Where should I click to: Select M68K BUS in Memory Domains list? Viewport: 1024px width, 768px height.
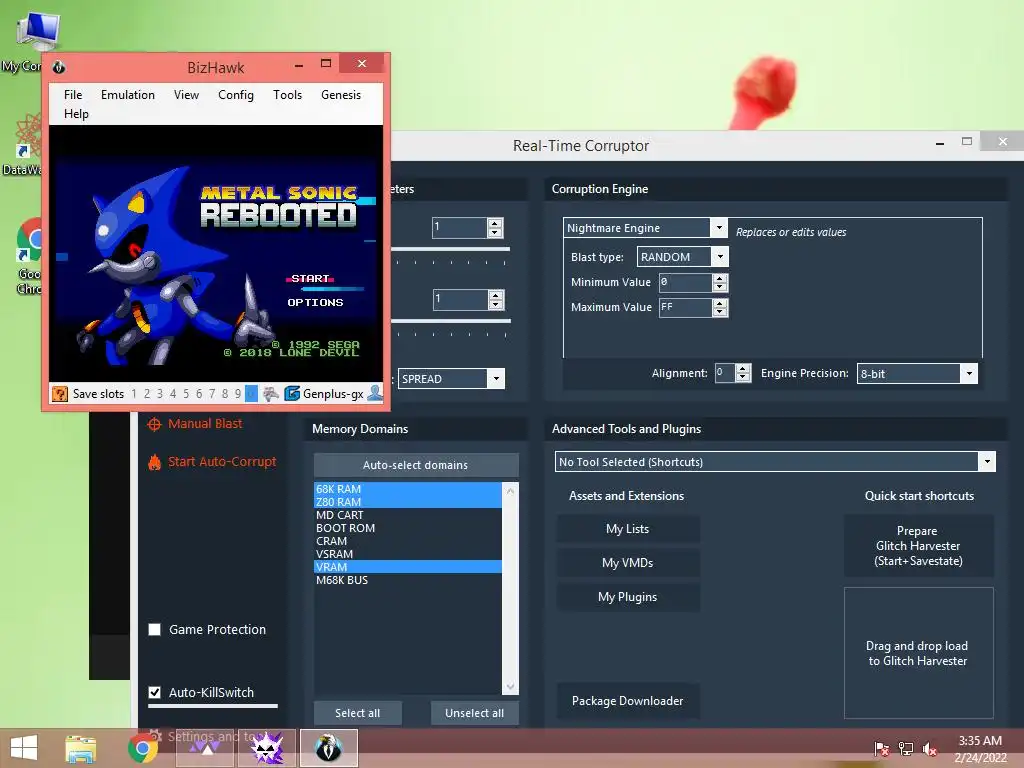click(x=408, y=580)
